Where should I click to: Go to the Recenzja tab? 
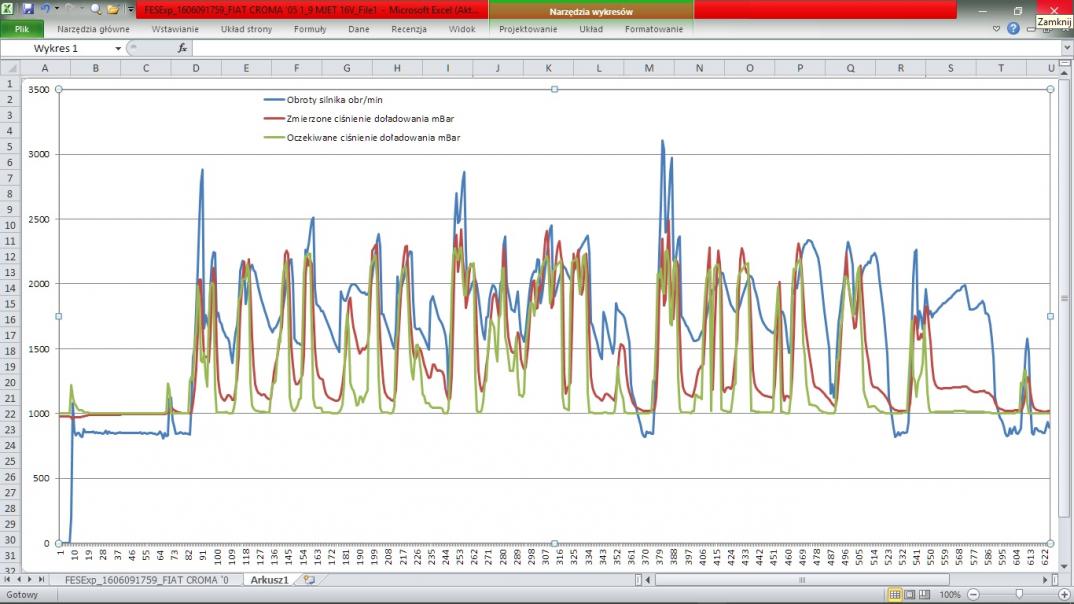[409, 29]
